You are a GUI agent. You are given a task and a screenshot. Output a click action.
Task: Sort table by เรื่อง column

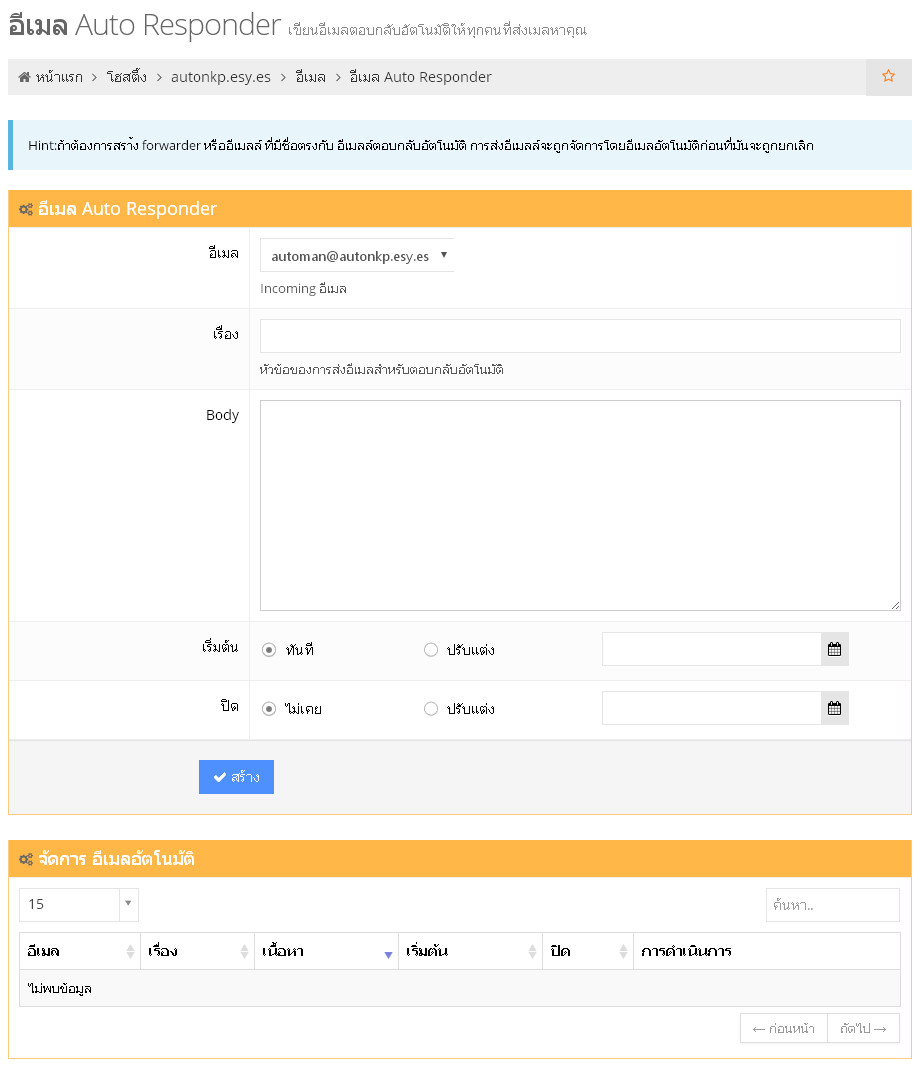click(x=197, y=951)
